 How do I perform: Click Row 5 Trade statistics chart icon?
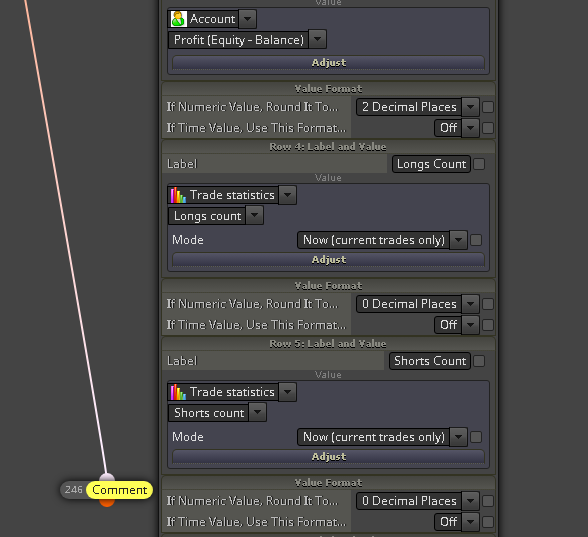[178, 392]
